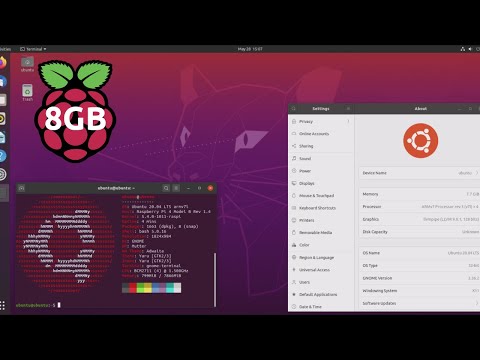This screenshot has height=360, width=480.
Task: Open the ubuntu home folder on desktop
Action: pos(27,64)
